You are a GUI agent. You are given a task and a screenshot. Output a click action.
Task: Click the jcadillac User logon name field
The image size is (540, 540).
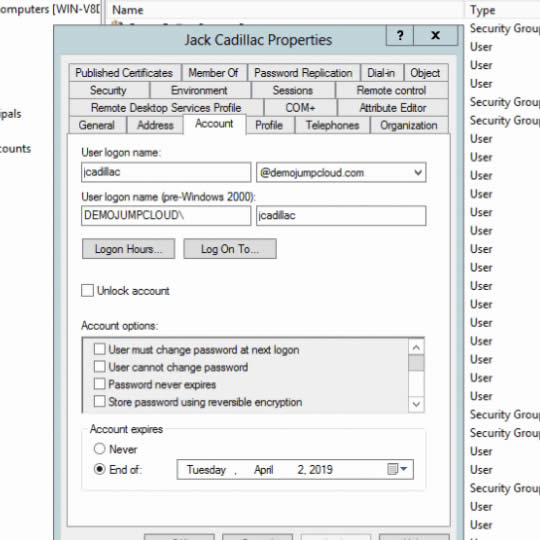pos(166,172)
